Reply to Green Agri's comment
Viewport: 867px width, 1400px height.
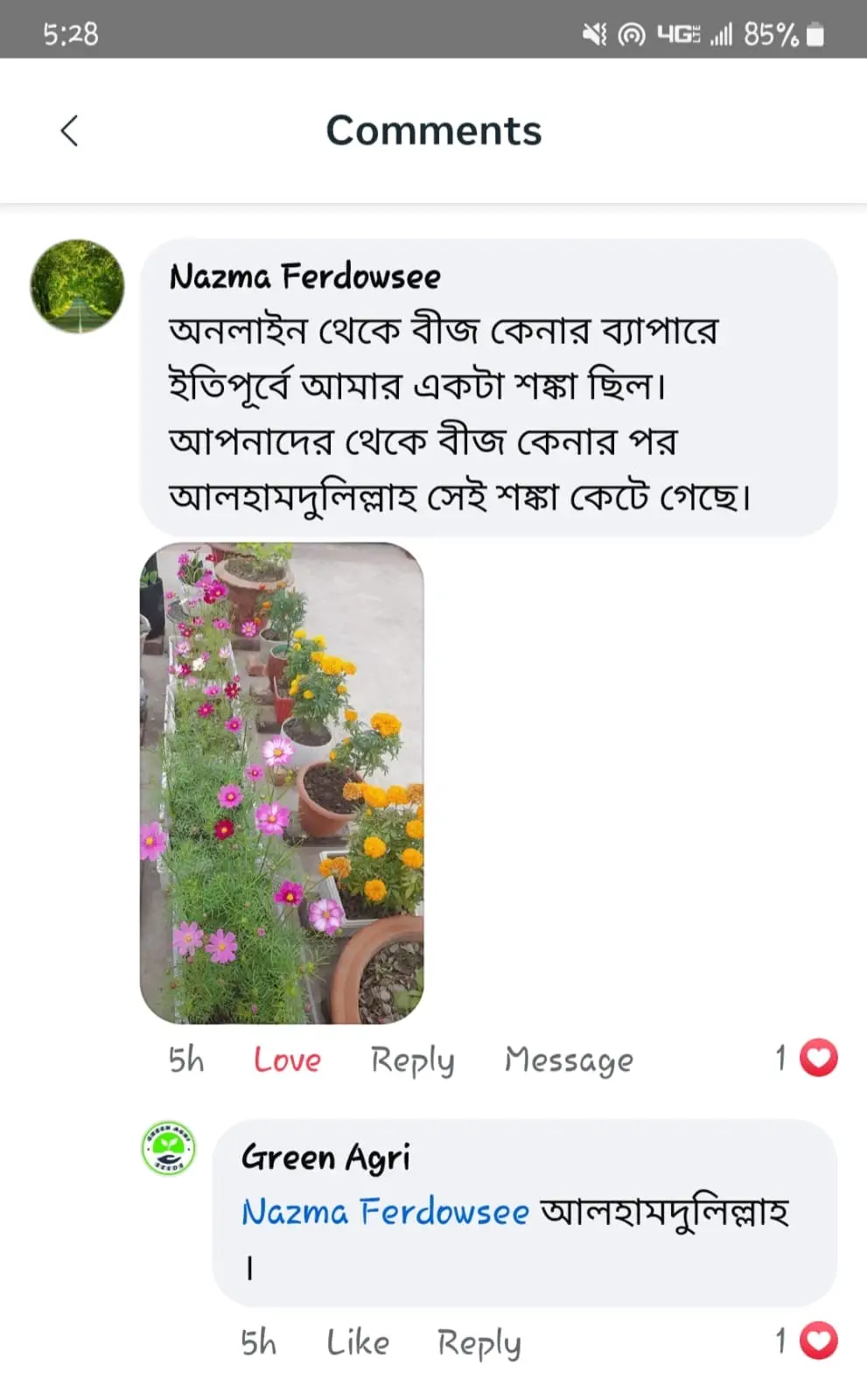479,1342
